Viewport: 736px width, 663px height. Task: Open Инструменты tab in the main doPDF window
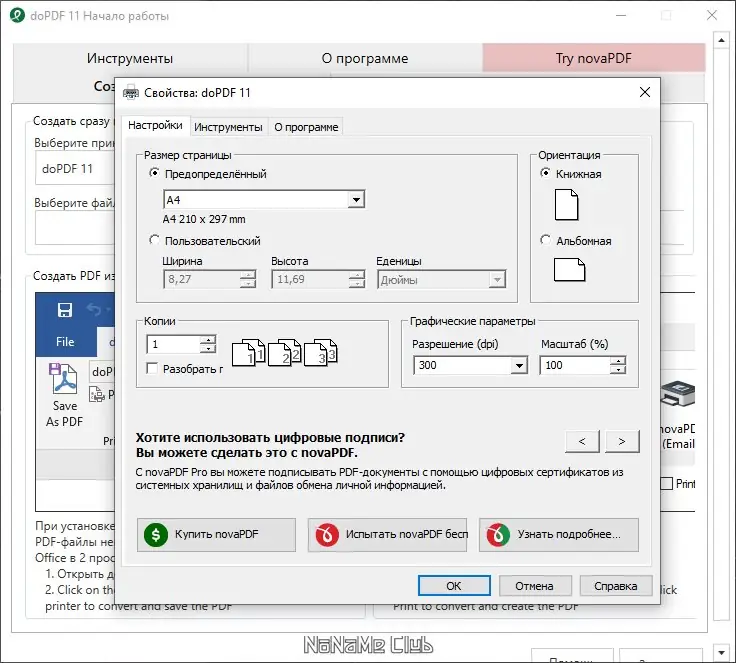[130, 58]
